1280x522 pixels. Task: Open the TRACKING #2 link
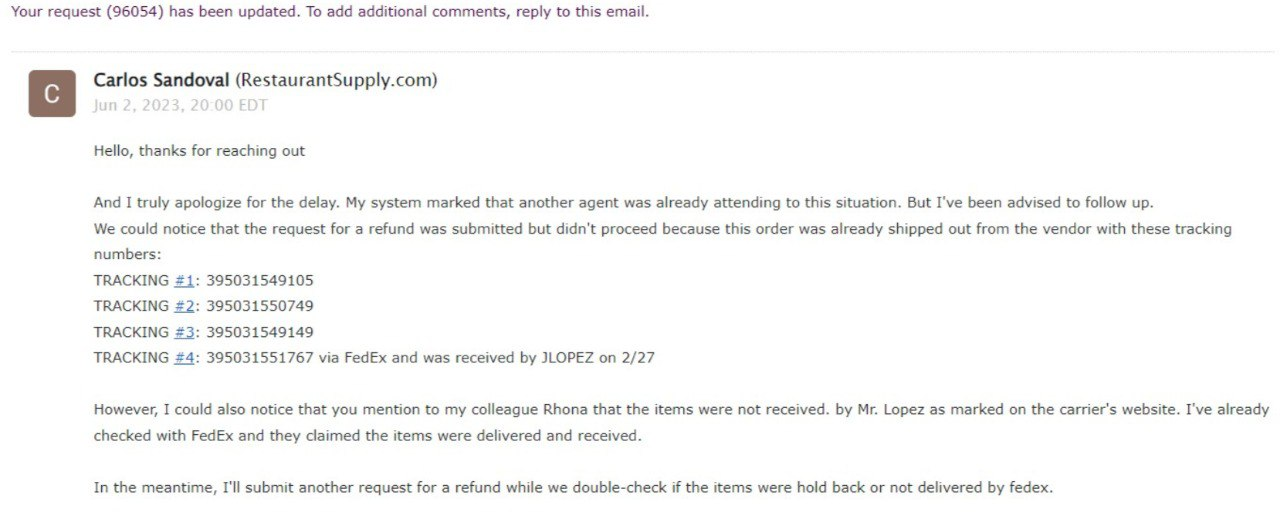pos(184,306)
